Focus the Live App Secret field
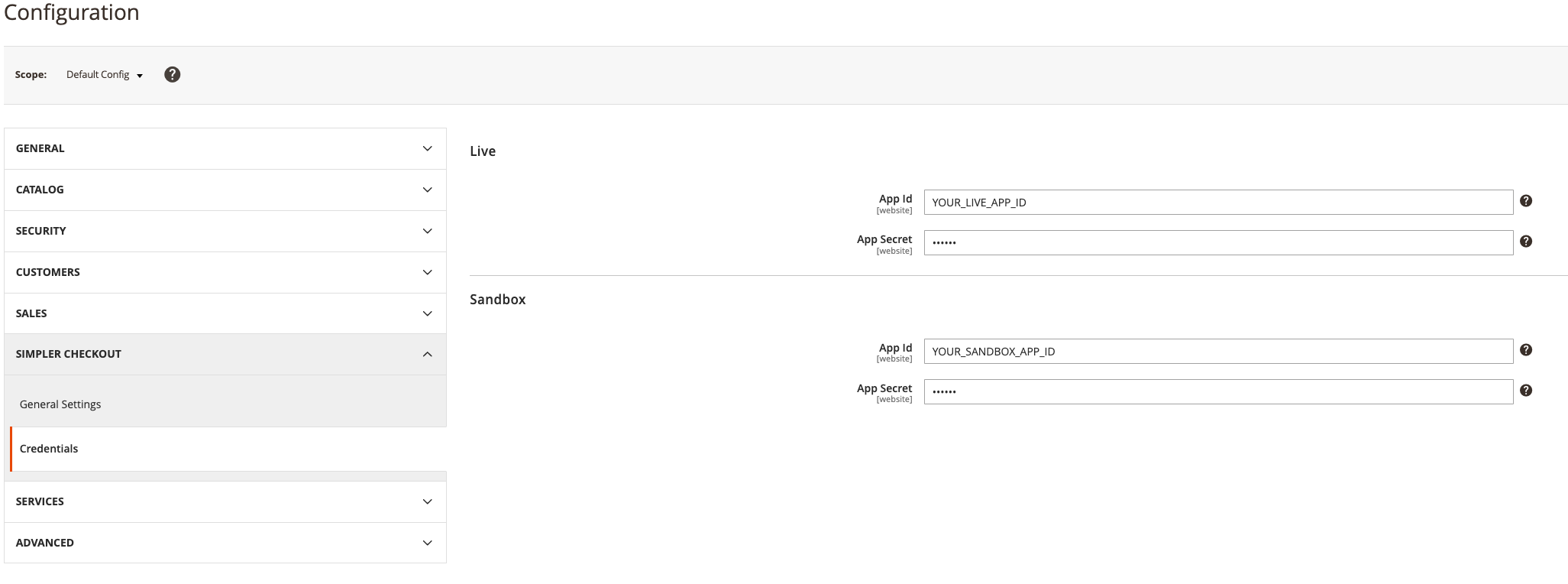Image resolution: width=1568 pixels, height=584 pixels. click(1218, 243)
